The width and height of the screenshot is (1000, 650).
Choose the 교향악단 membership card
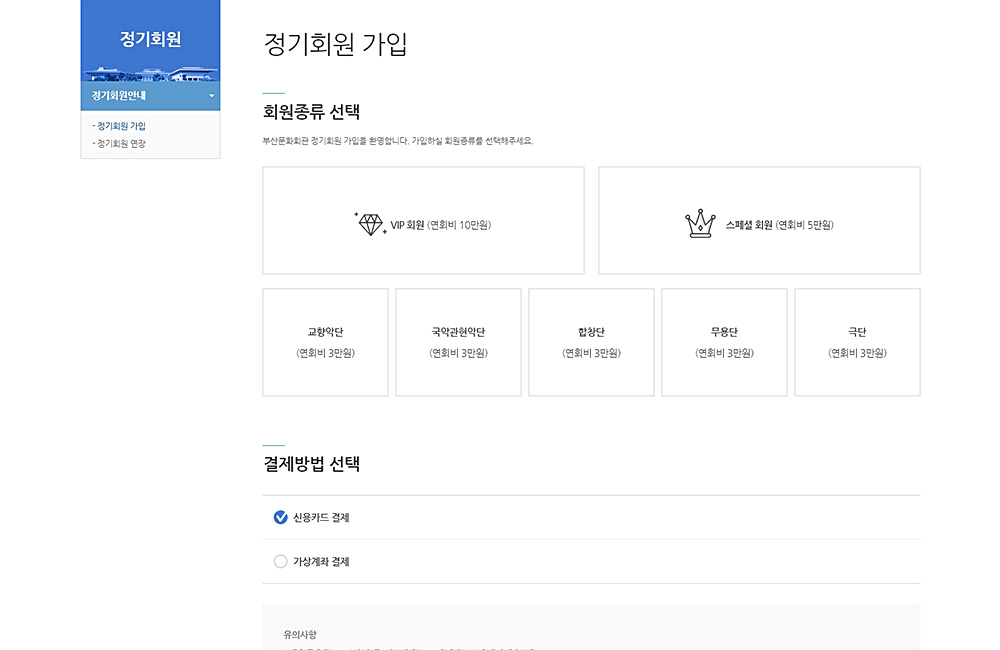point(325,342)
